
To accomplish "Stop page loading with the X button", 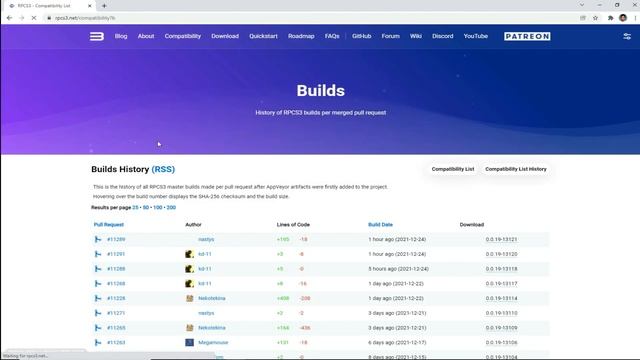I will [34, 18].
